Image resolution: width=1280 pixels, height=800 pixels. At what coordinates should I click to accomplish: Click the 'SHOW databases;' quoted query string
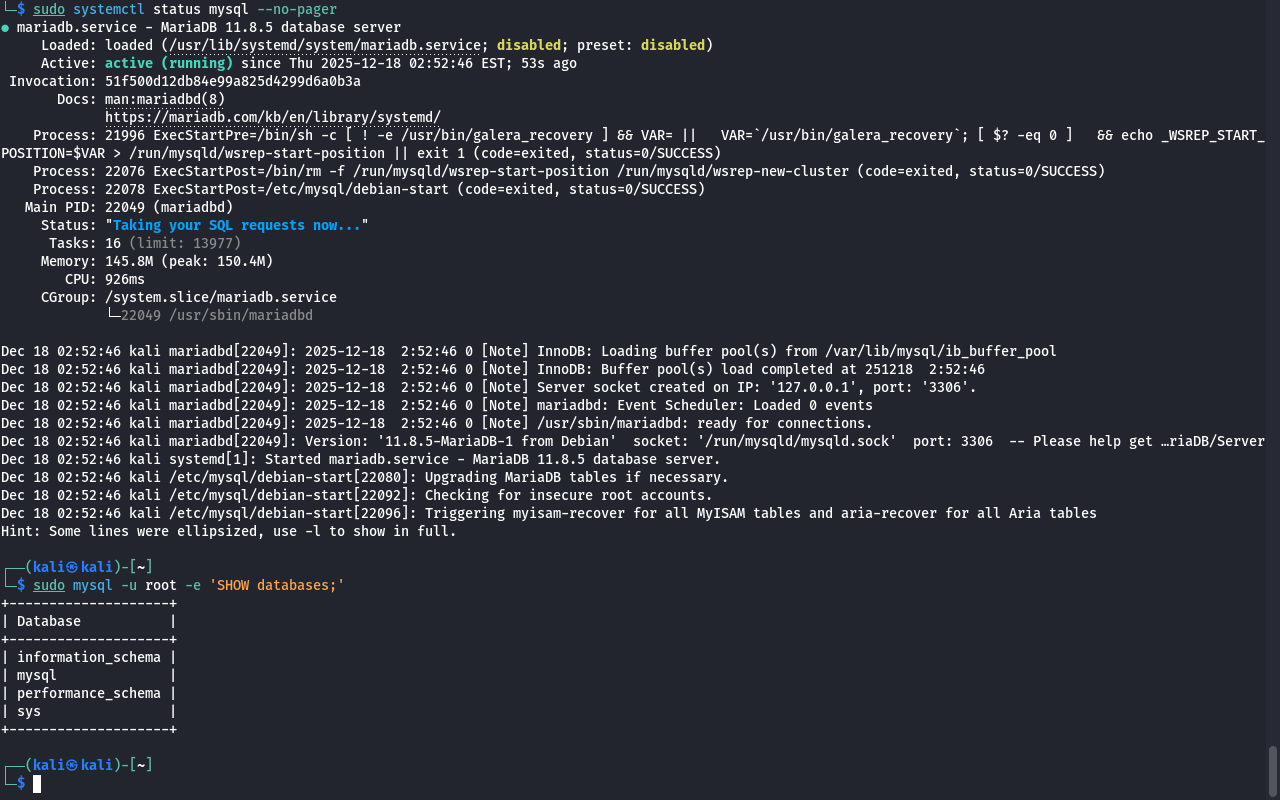(x=276, y=585)
